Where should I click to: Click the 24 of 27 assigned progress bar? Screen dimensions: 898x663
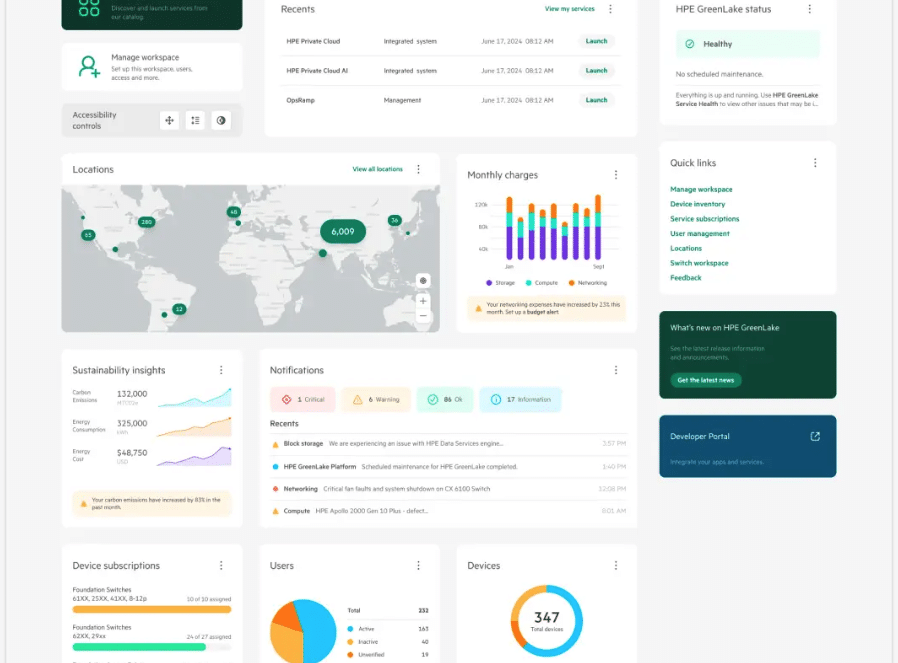tap(152, 647)
